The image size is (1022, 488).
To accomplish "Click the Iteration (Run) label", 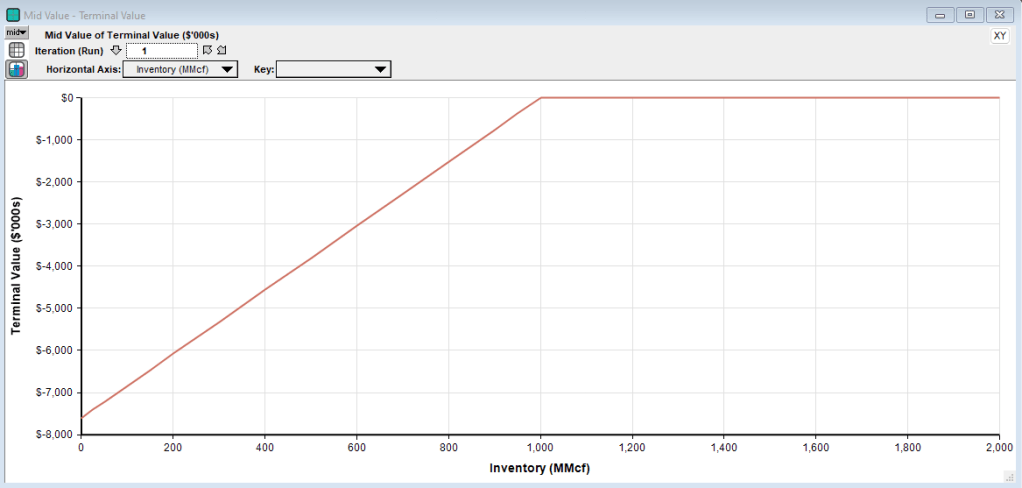I will coord(69,50).
